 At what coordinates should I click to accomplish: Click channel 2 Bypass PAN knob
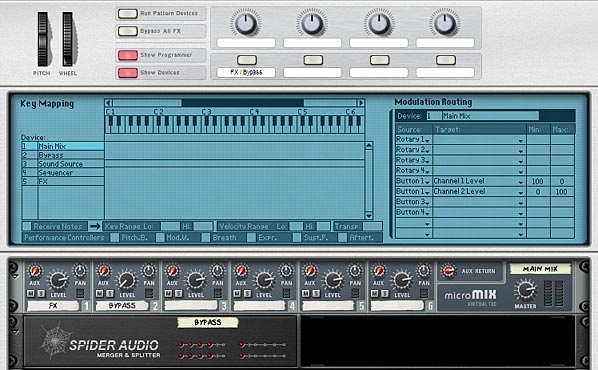point(148,271)
